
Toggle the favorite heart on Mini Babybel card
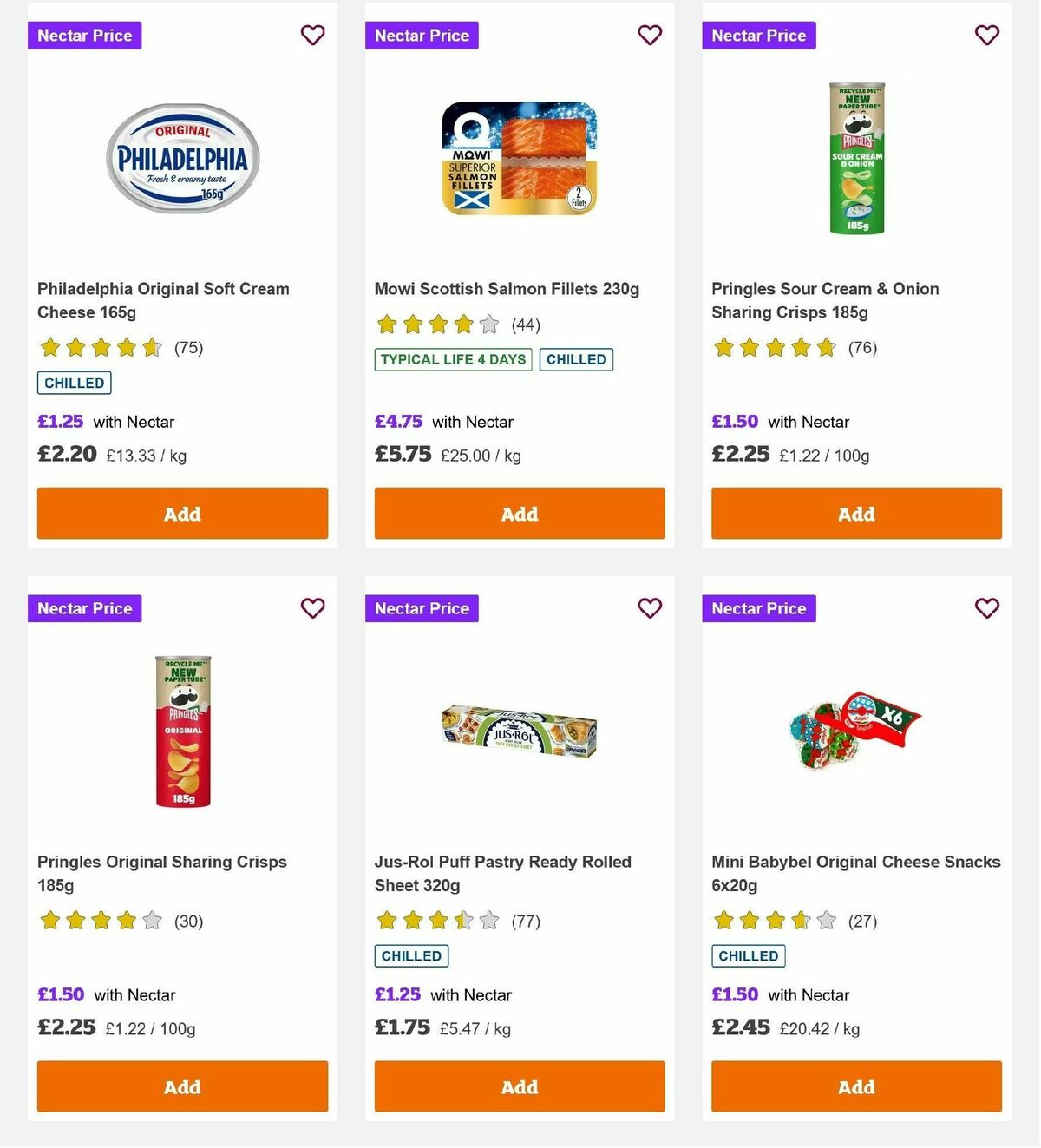[986, 608]
